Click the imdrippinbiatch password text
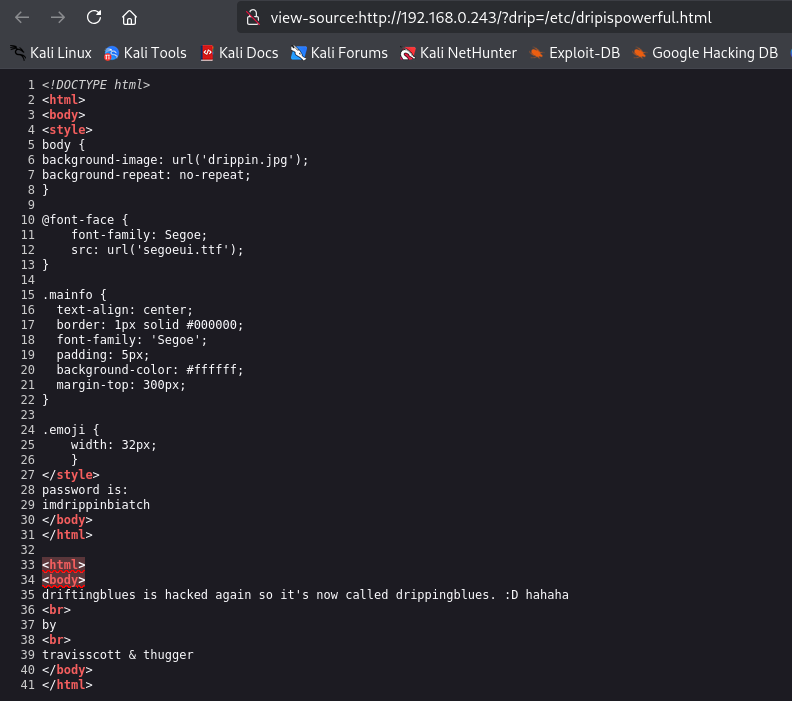792x701 pixels. (x=96, y=505)
